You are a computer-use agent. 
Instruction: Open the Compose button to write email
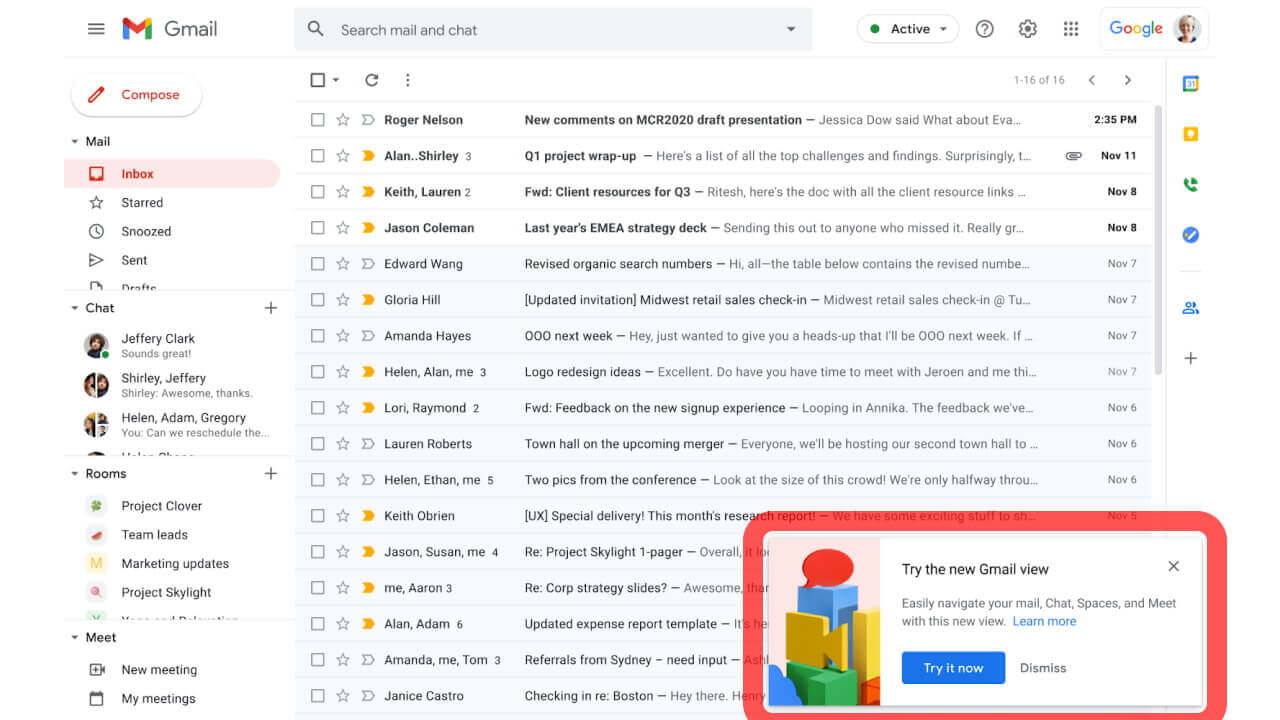click(x=136, y=94)
